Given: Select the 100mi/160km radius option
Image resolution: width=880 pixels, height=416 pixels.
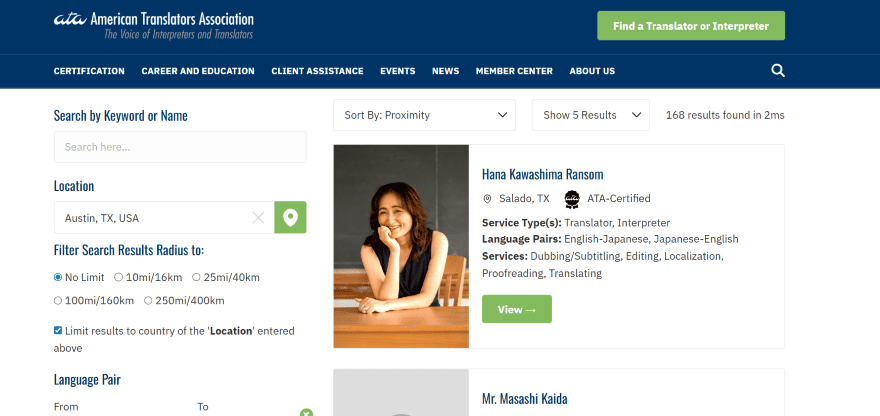Looking at the screenshot, I should pyautogui.click(x=58, y=301).
